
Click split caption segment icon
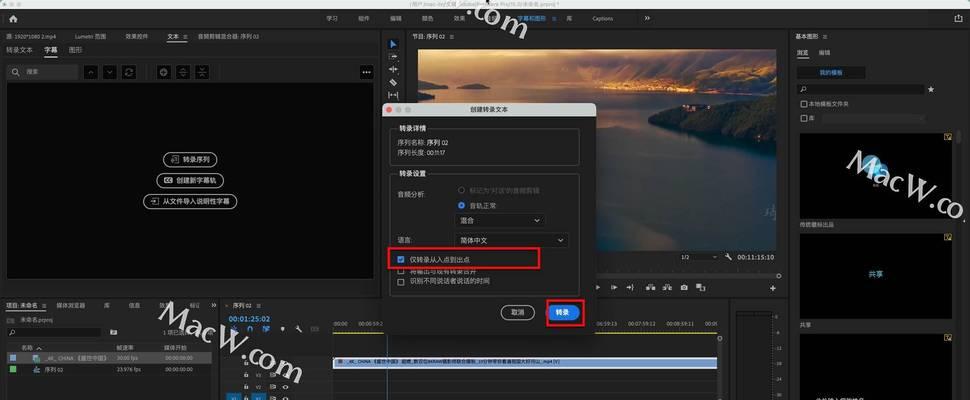pos(182,72)
